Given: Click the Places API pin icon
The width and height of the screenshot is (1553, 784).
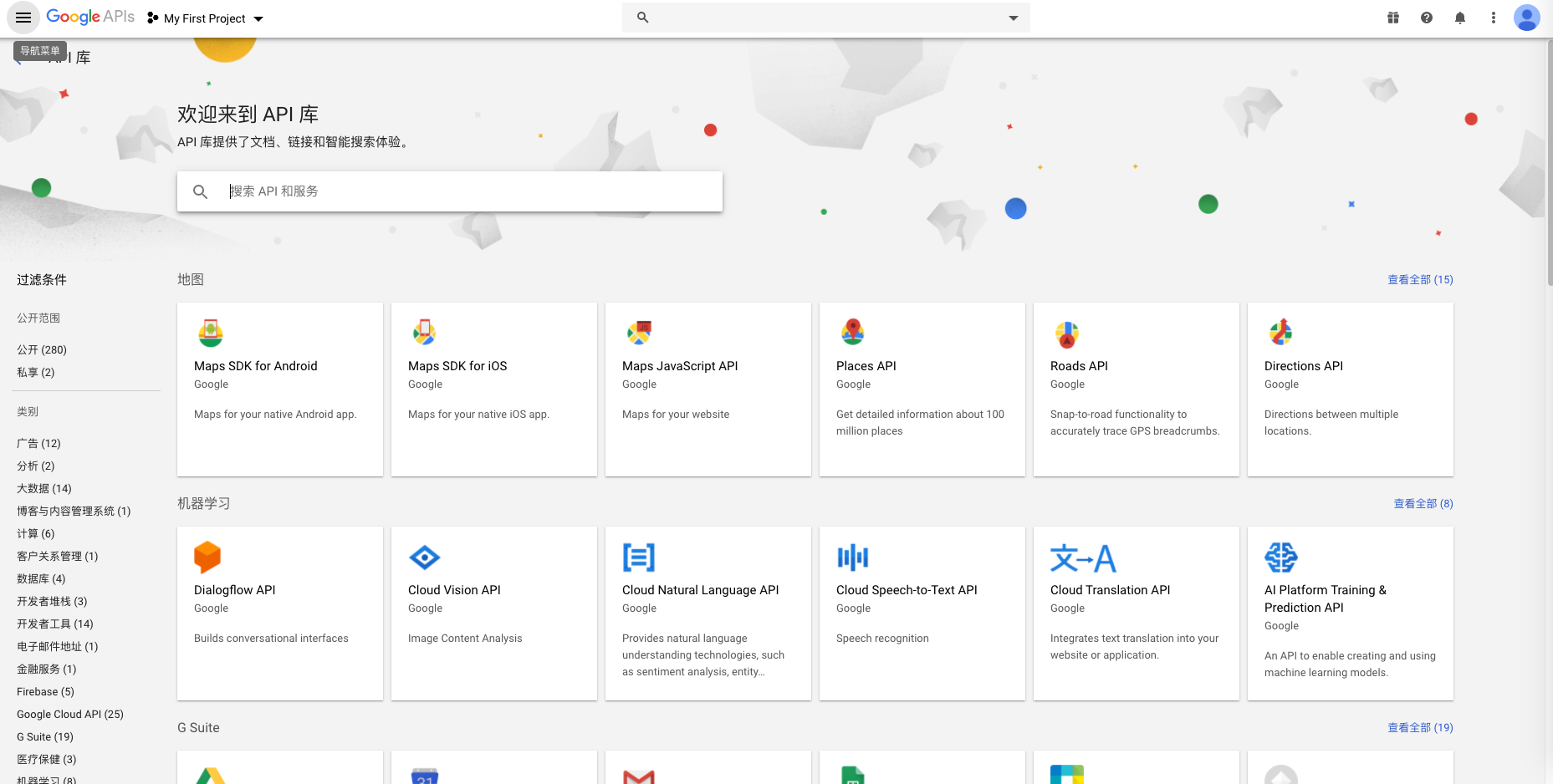Looking at the screenshot, I should 853,333.
